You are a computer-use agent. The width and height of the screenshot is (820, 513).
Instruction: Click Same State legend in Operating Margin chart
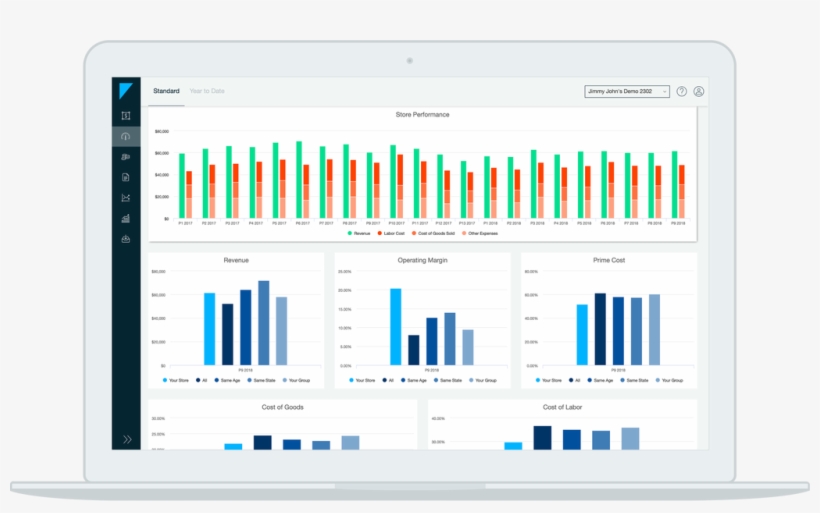[x=435, y=381]
